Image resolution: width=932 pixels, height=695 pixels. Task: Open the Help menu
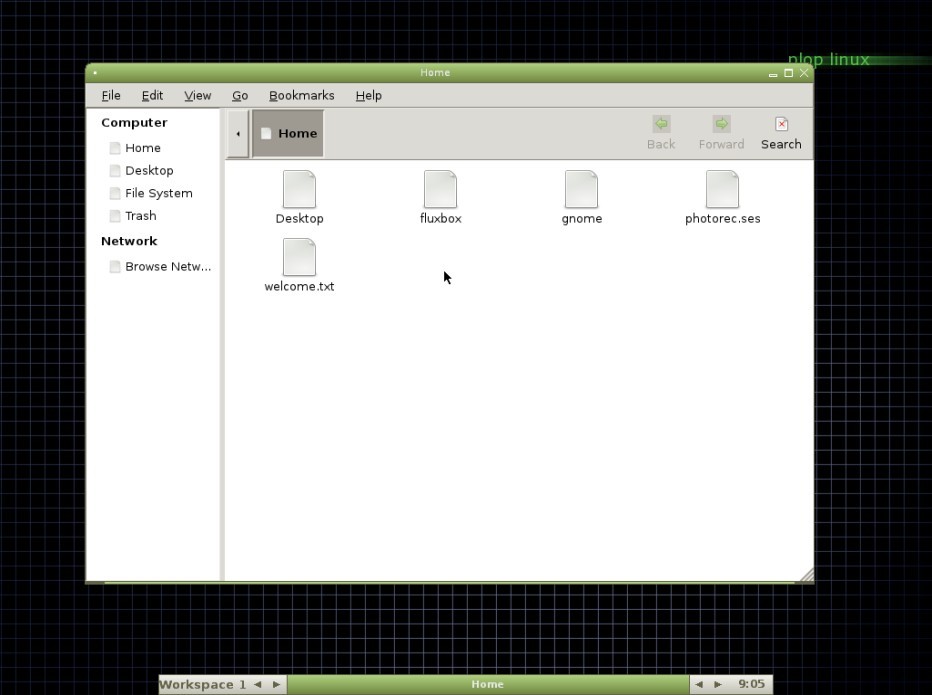369,95
